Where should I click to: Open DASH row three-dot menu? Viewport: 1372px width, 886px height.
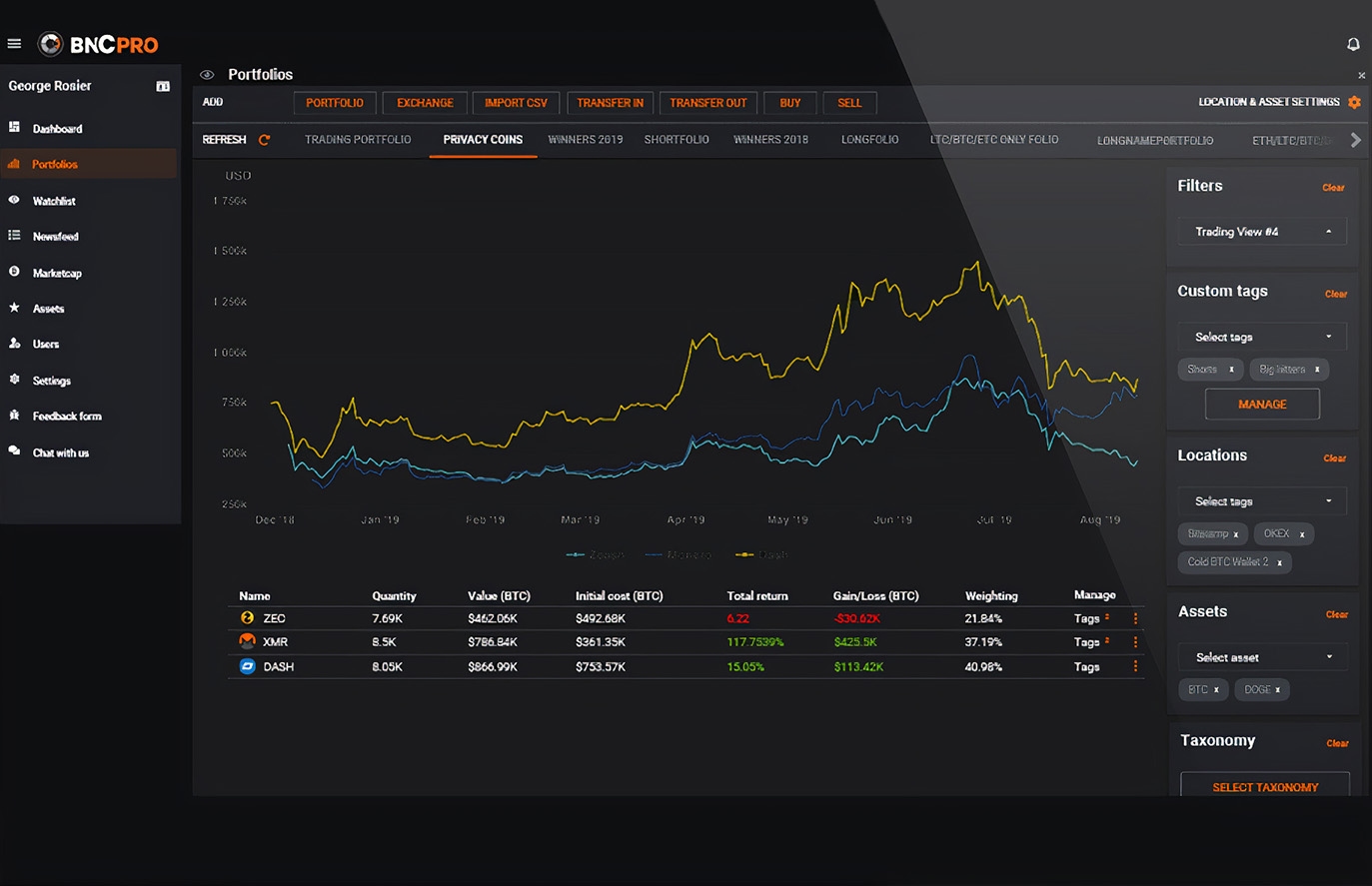(x=1135, y=666)
